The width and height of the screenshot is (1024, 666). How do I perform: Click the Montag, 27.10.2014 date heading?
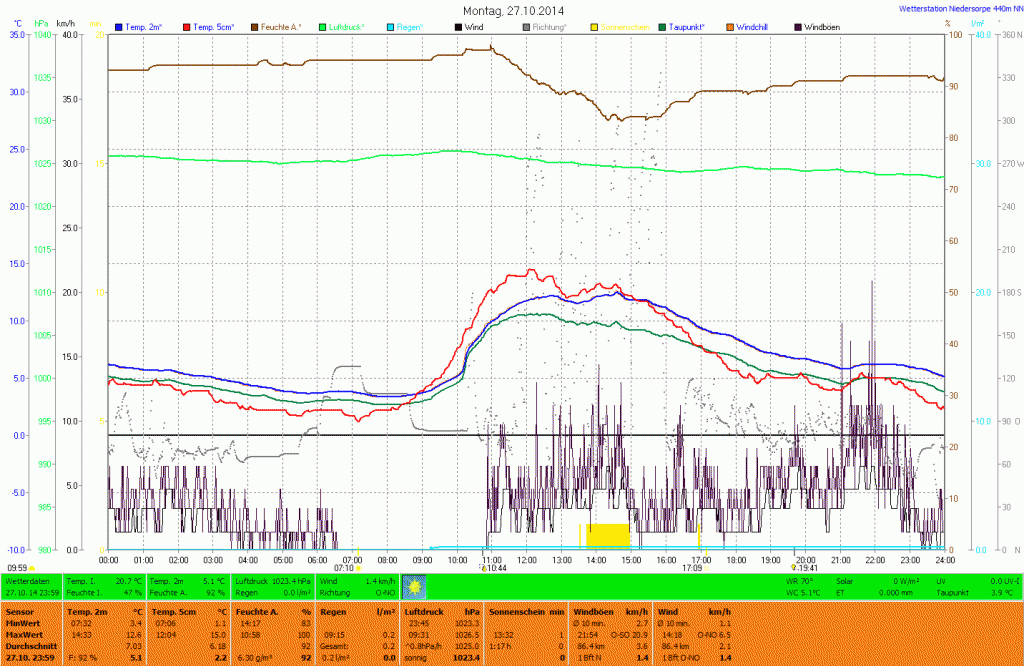(x=511, y=10)
